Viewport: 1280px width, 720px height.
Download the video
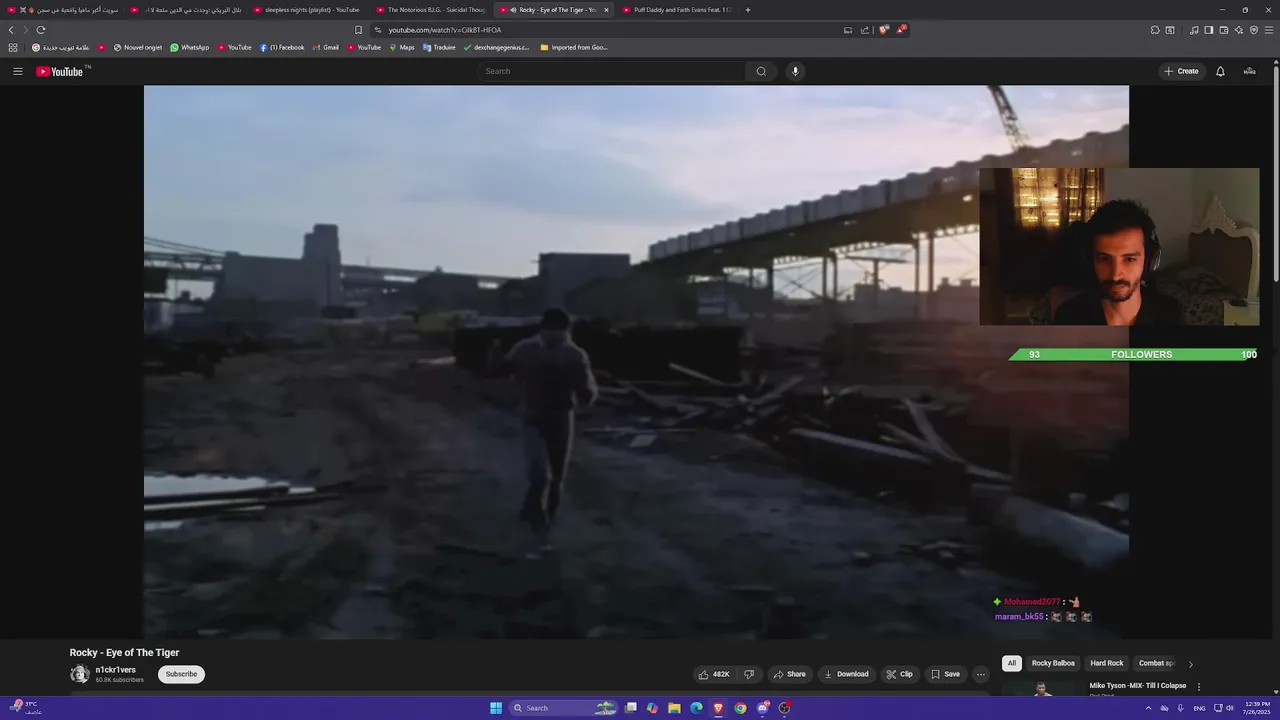tap(846, 674)
